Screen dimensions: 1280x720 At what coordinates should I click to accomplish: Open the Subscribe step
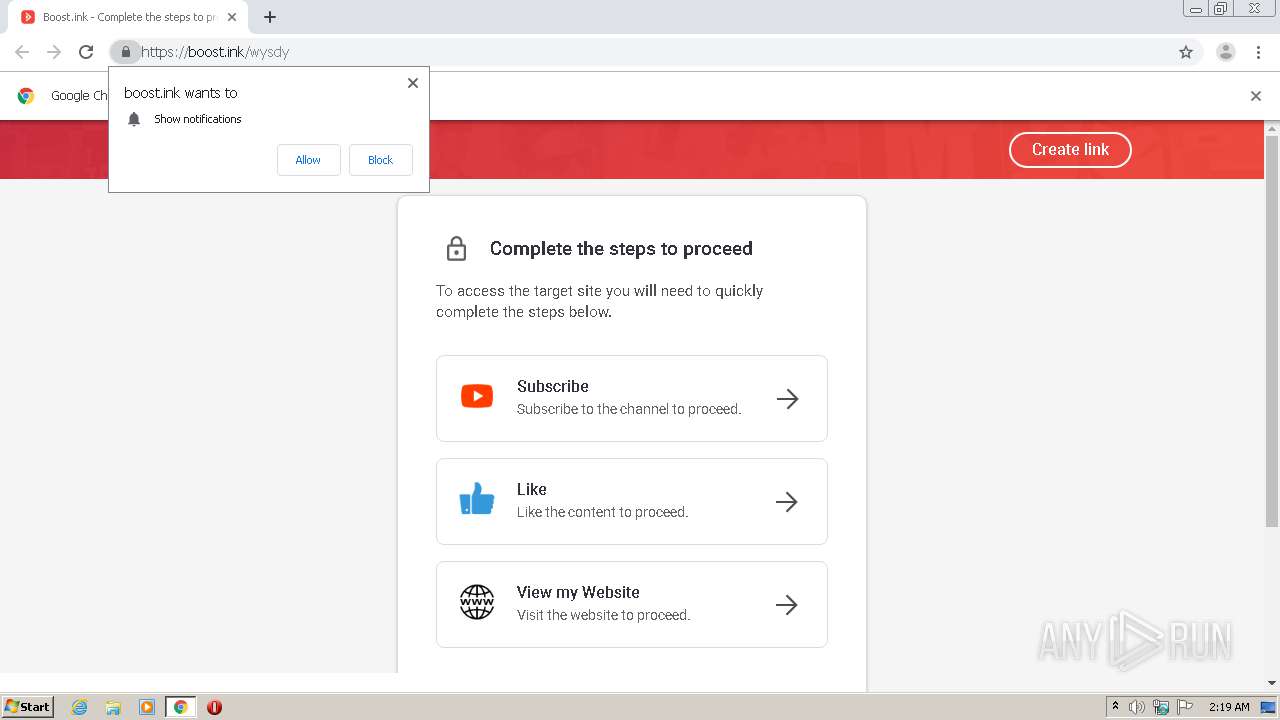(x=632, y=398)
